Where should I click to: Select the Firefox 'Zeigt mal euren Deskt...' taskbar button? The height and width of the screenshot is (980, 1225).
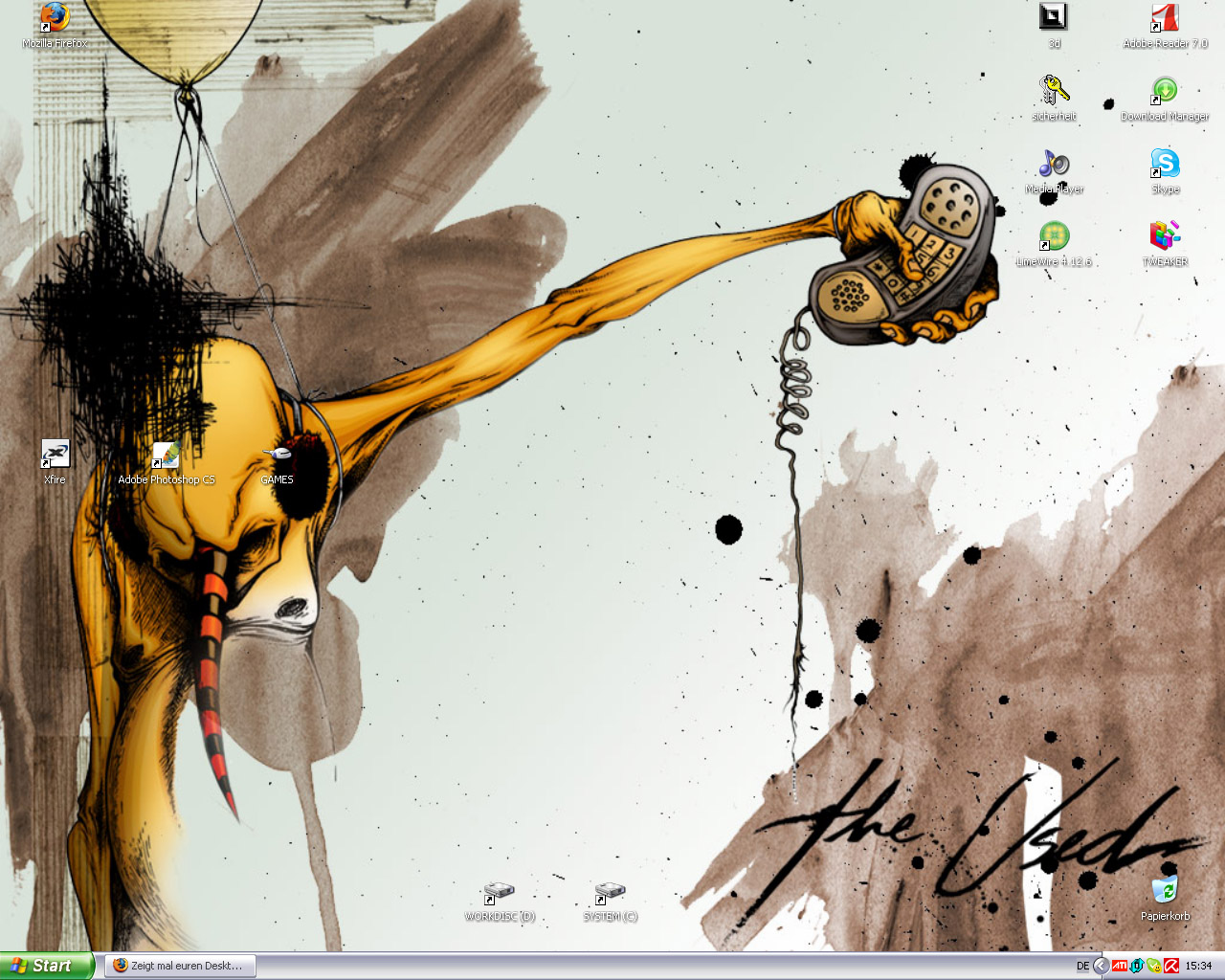coord(179,966)
